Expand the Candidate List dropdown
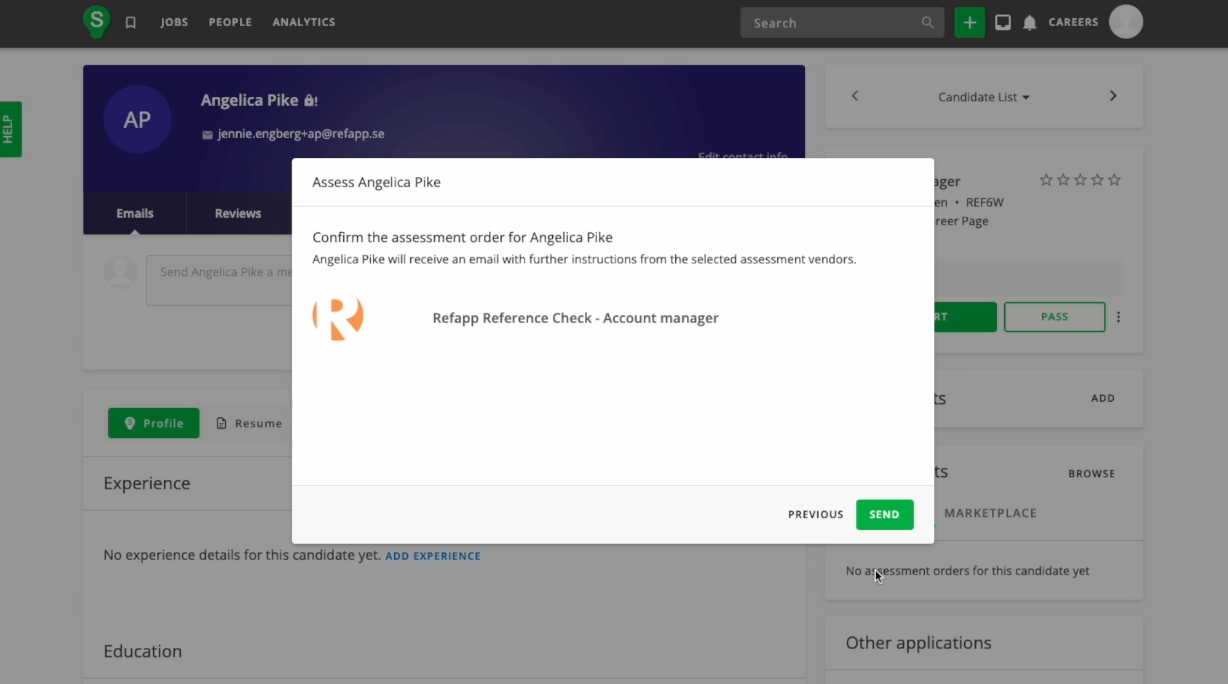 pyautogui.click(x=983, y=97)
